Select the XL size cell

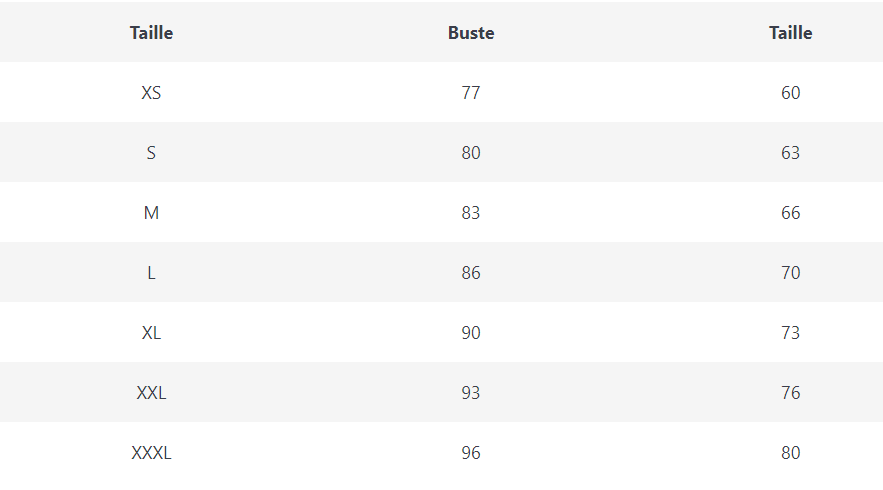[x=151, y=333]
